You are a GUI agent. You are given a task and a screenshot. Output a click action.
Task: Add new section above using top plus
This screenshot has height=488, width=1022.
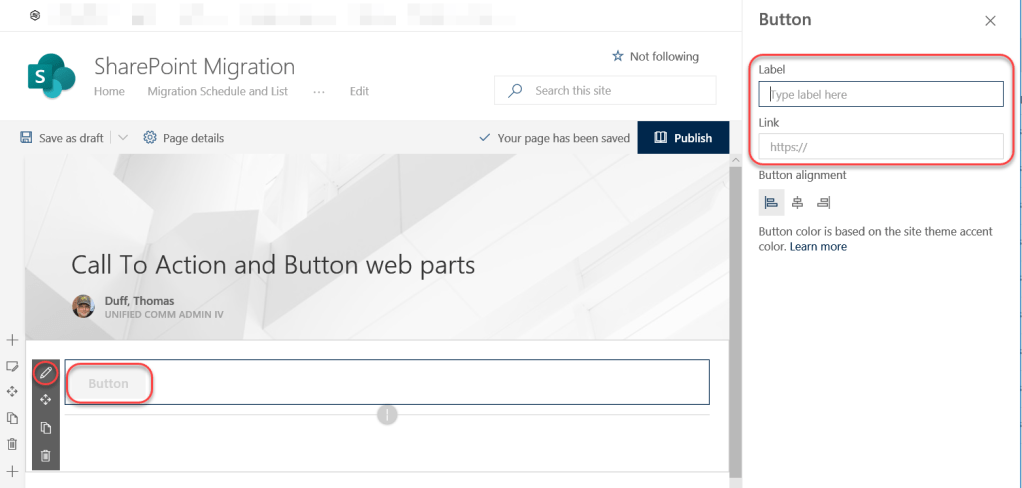click(x=12, y=340)
